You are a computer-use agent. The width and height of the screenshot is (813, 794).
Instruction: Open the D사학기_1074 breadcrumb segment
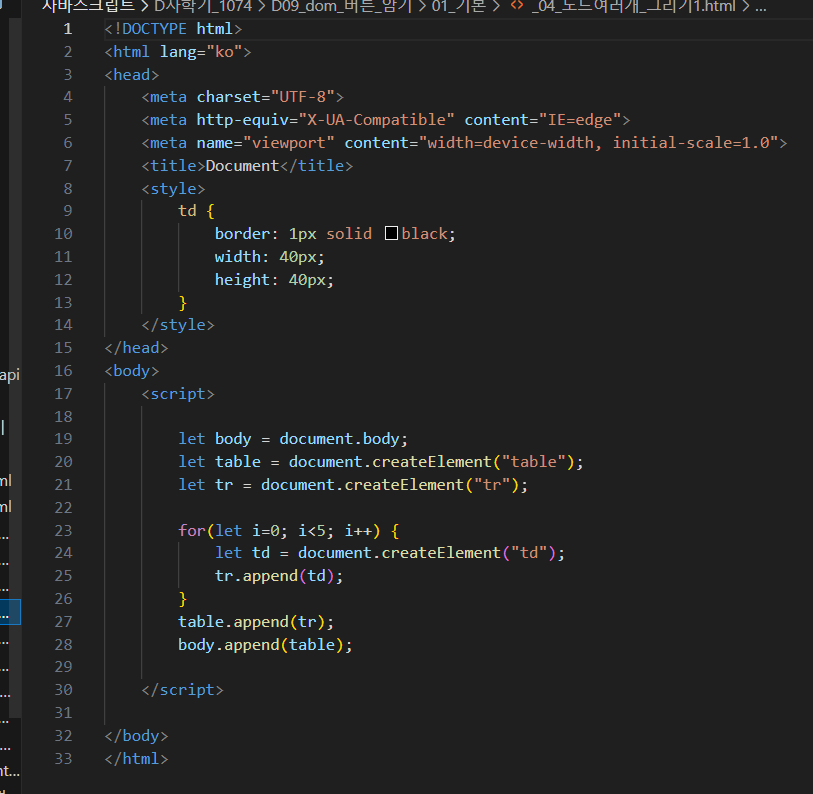pyautogui.click(x=203, y=6)
